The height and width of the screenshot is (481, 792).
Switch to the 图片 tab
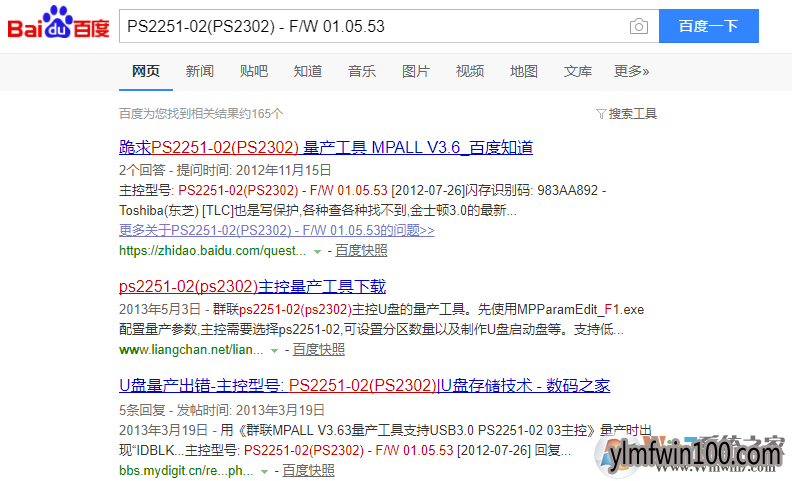[x=416, y=71]
